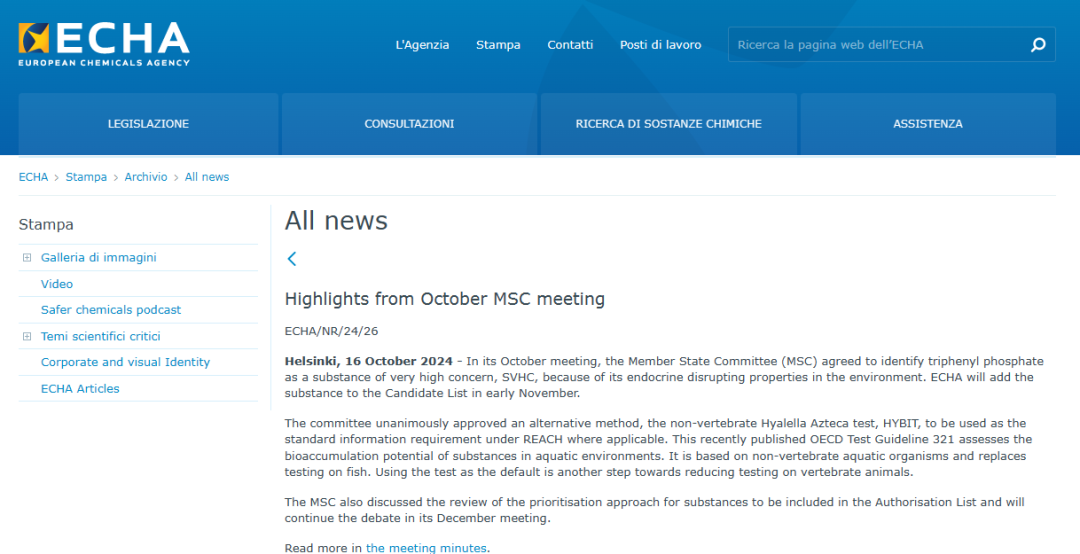Screen dimensions: 1080x554
Task: Click the ECHA logo in header
Action: (104, 44)
